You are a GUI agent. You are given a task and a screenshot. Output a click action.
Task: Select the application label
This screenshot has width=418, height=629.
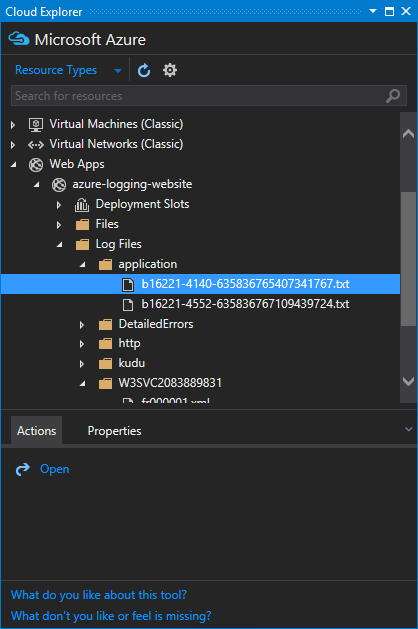(x=148, y=264)
